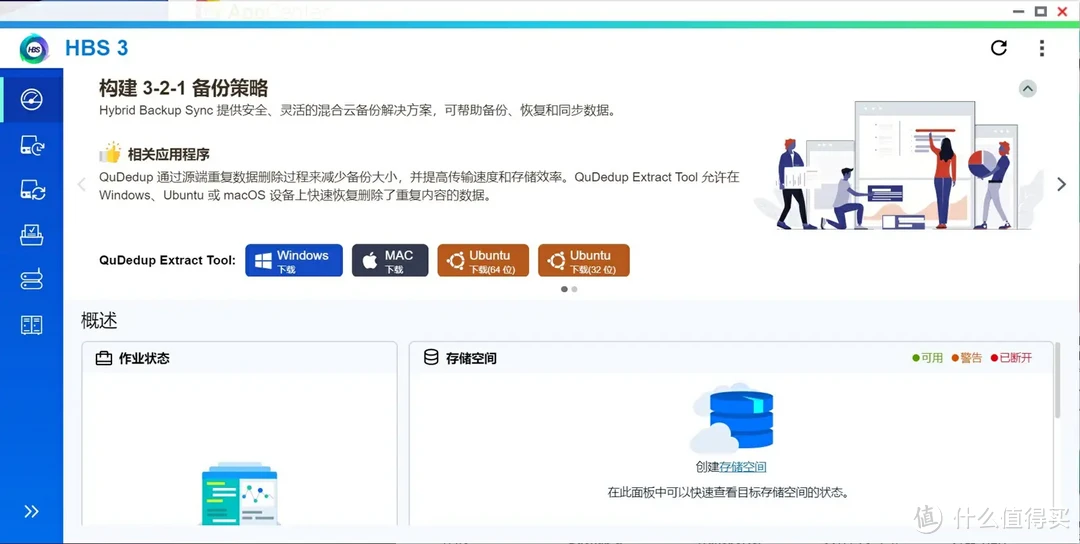1080x544 pixels.
Task: Download Ubuntu 32-bit QuDedup tool
Action: point(583,260)
